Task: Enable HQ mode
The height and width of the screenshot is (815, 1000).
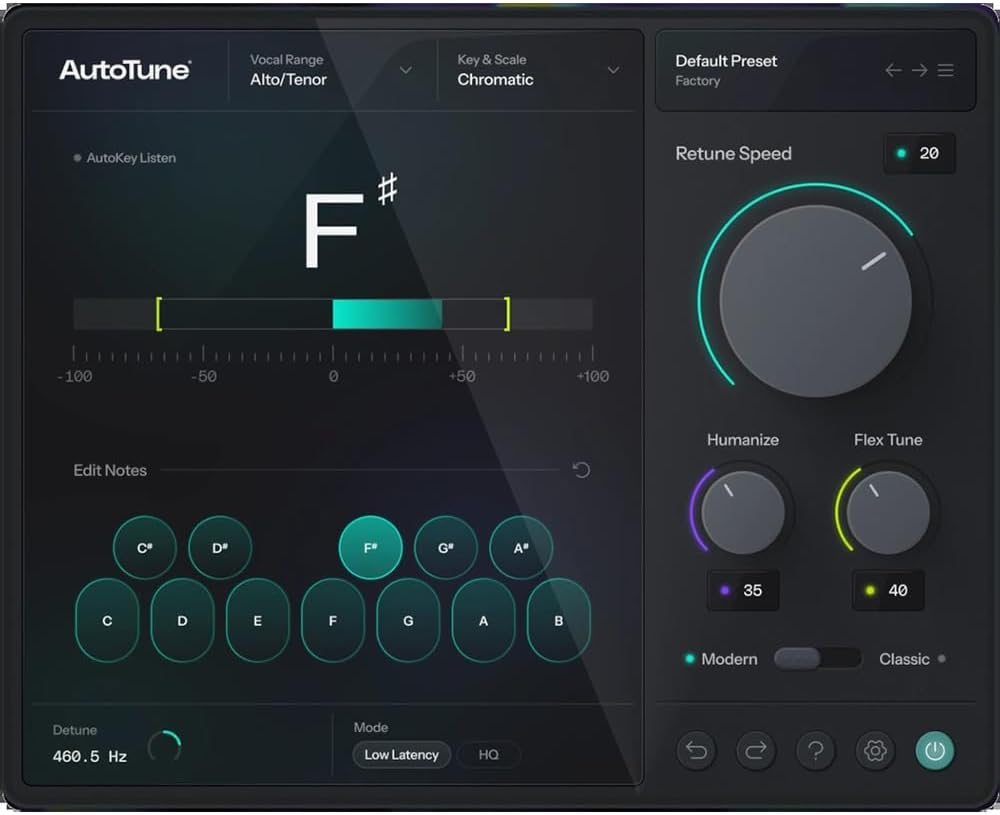Action: tap(489, 754)
